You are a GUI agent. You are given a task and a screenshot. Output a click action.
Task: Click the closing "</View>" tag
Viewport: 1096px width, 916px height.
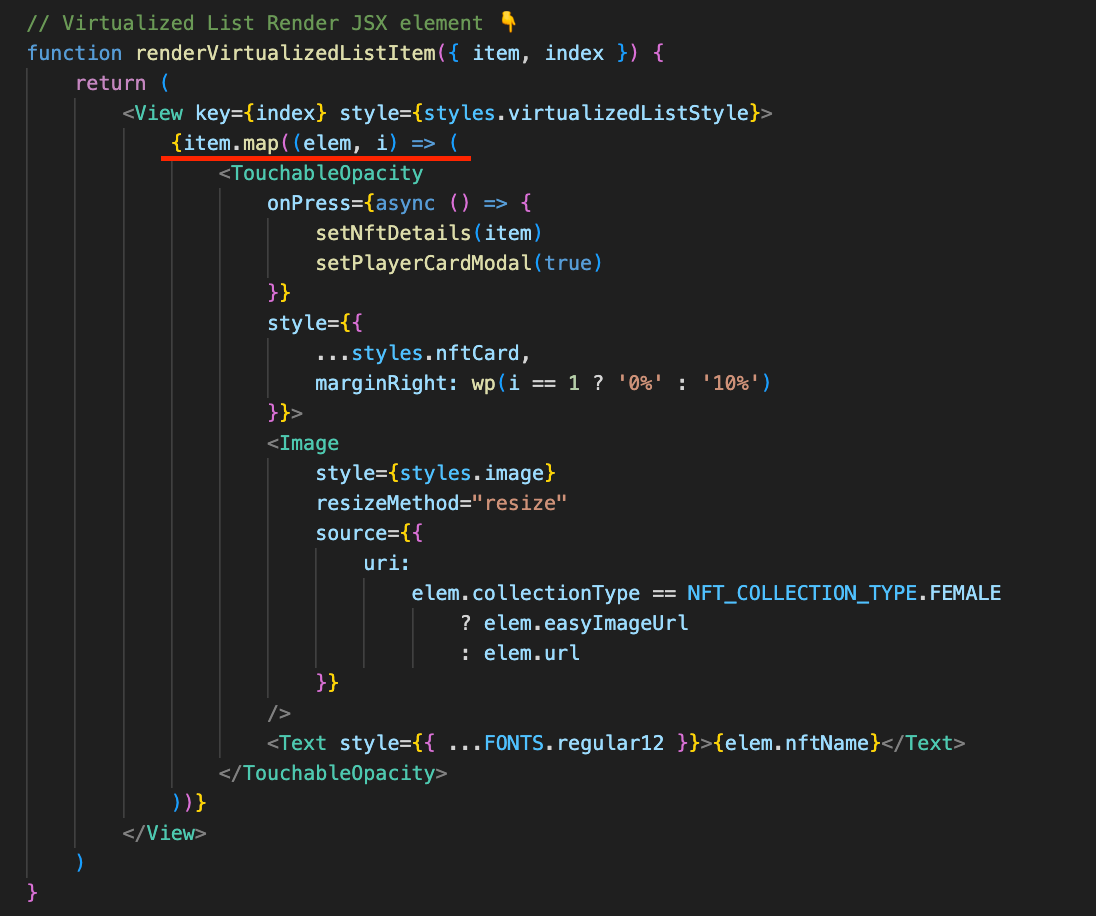pos(165,833)
